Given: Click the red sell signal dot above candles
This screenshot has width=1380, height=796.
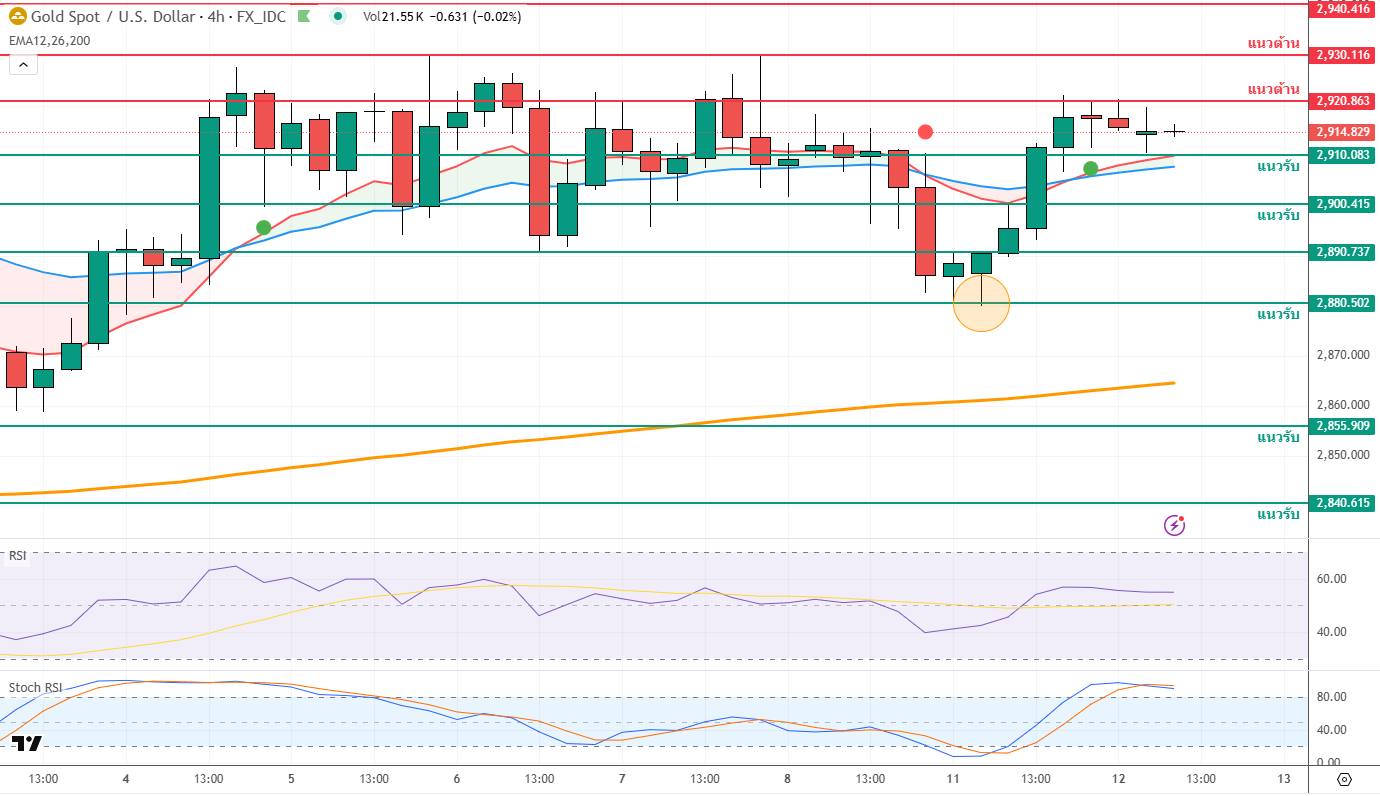Looking at the screenshot, I should click(x=926, y=132).
